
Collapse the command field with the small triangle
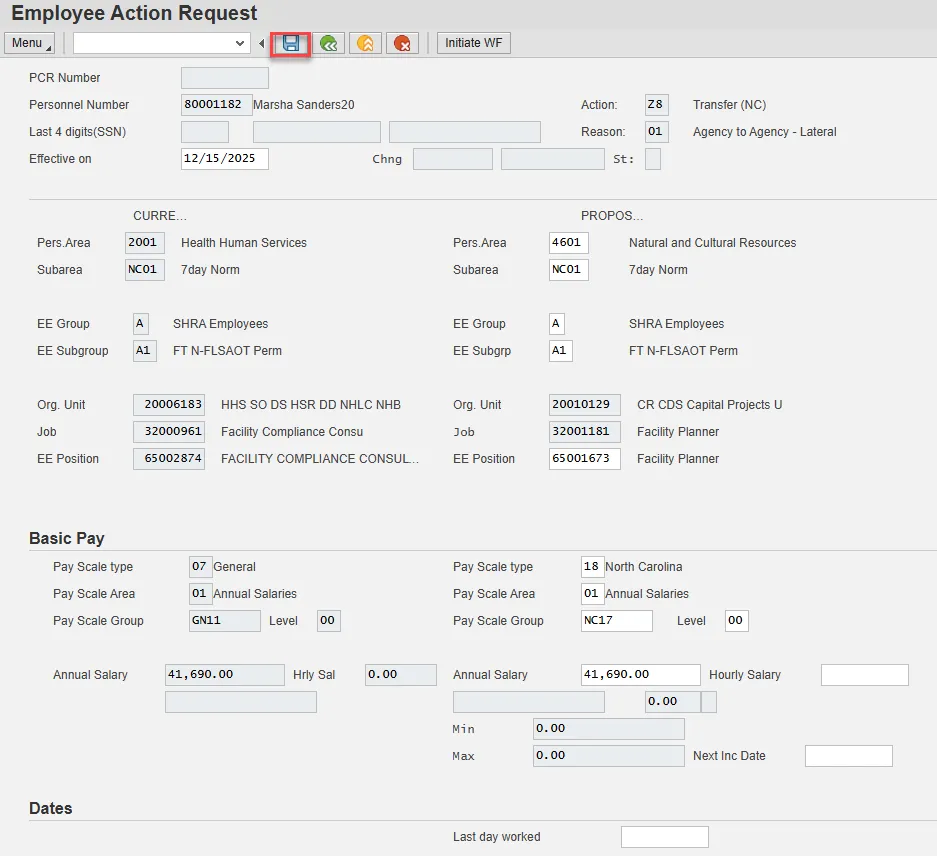[261, 43]
